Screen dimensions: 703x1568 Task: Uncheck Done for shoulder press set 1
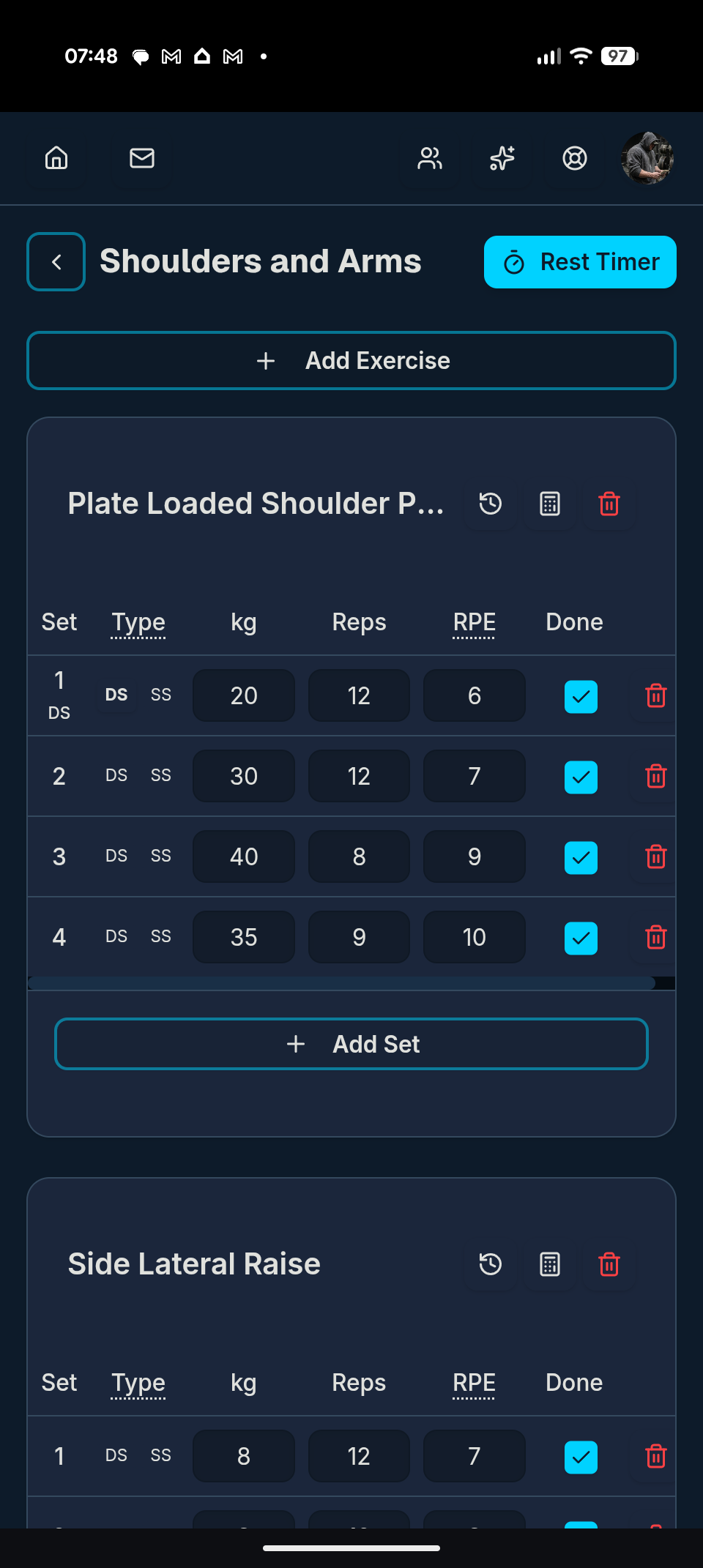(x=581, y=696)
